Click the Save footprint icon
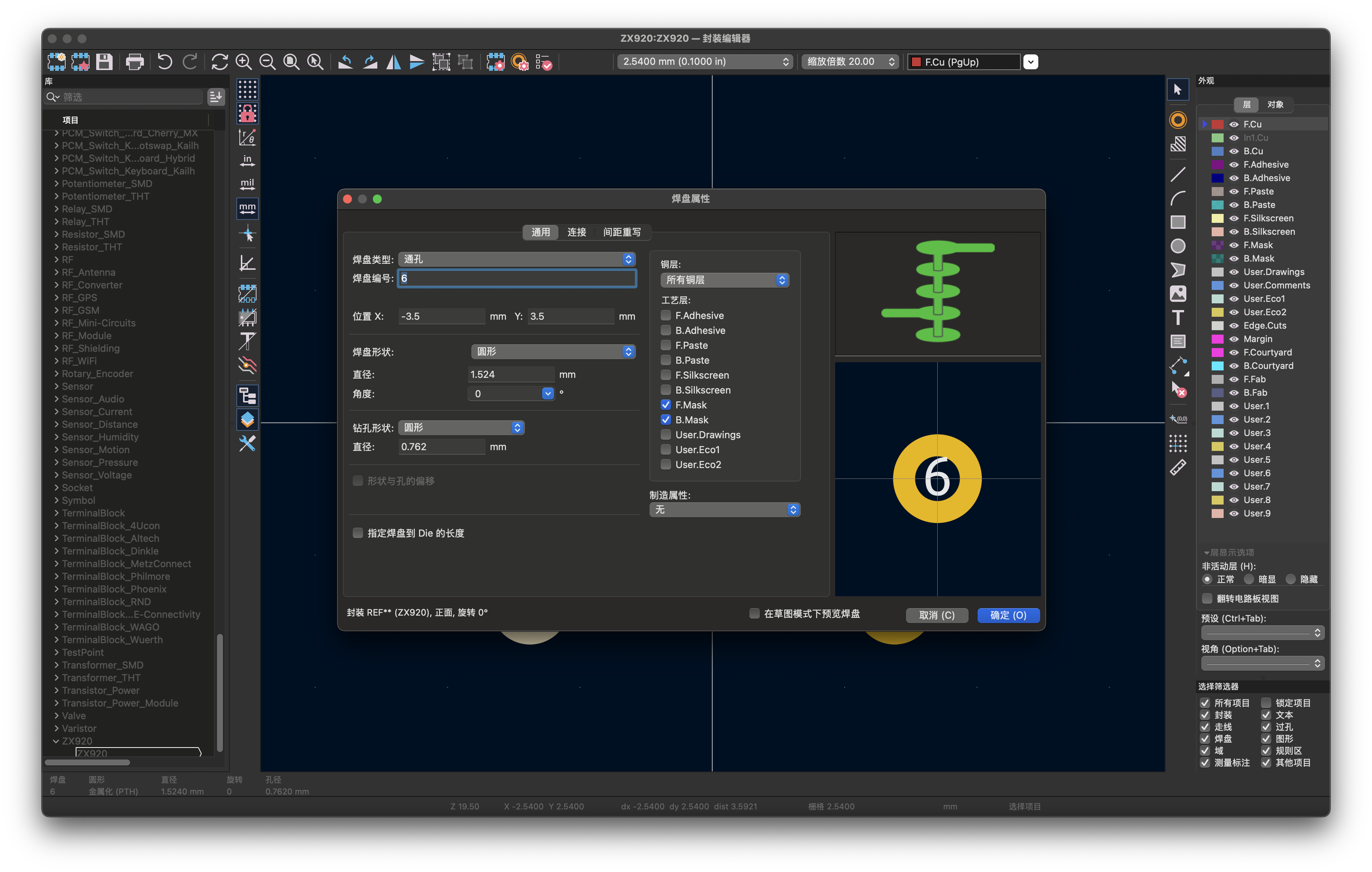Image resolution: width=1372 pixels, height=872 pixels. coord(104,61)
